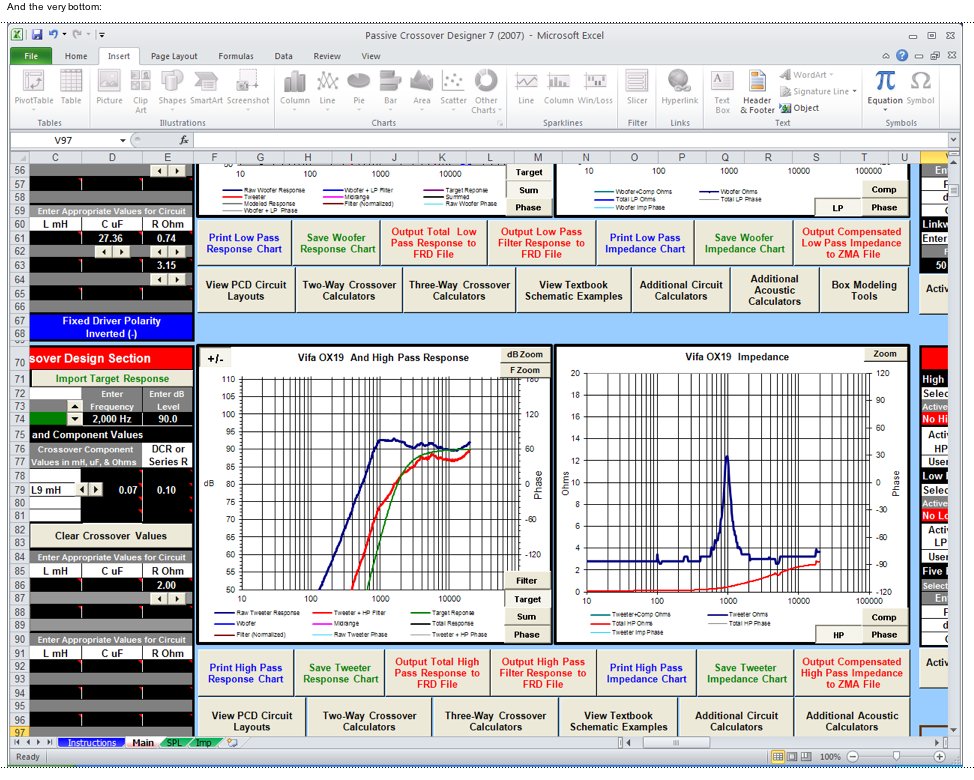This screenshot has height=780, width=974.
Task: Insert an Equation
Action: coord(885,90)
